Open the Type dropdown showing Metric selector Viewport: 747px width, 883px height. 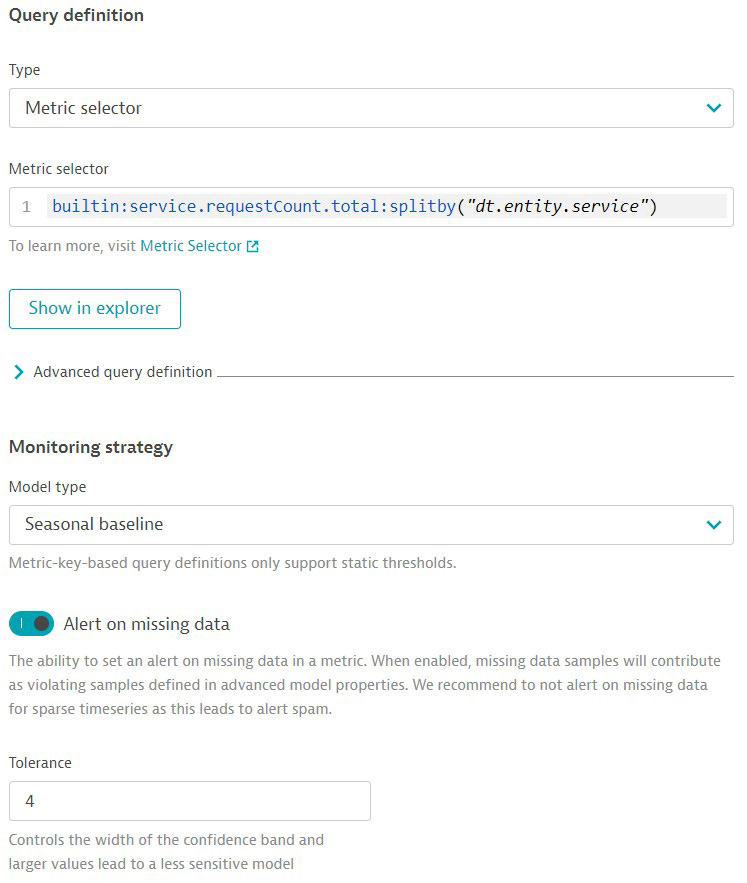pyautogui.click(x=370, y=107)
